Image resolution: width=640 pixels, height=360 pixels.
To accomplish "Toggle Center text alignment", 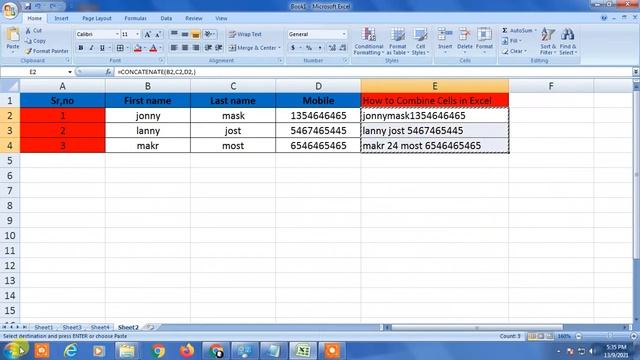I will point(185,48).
